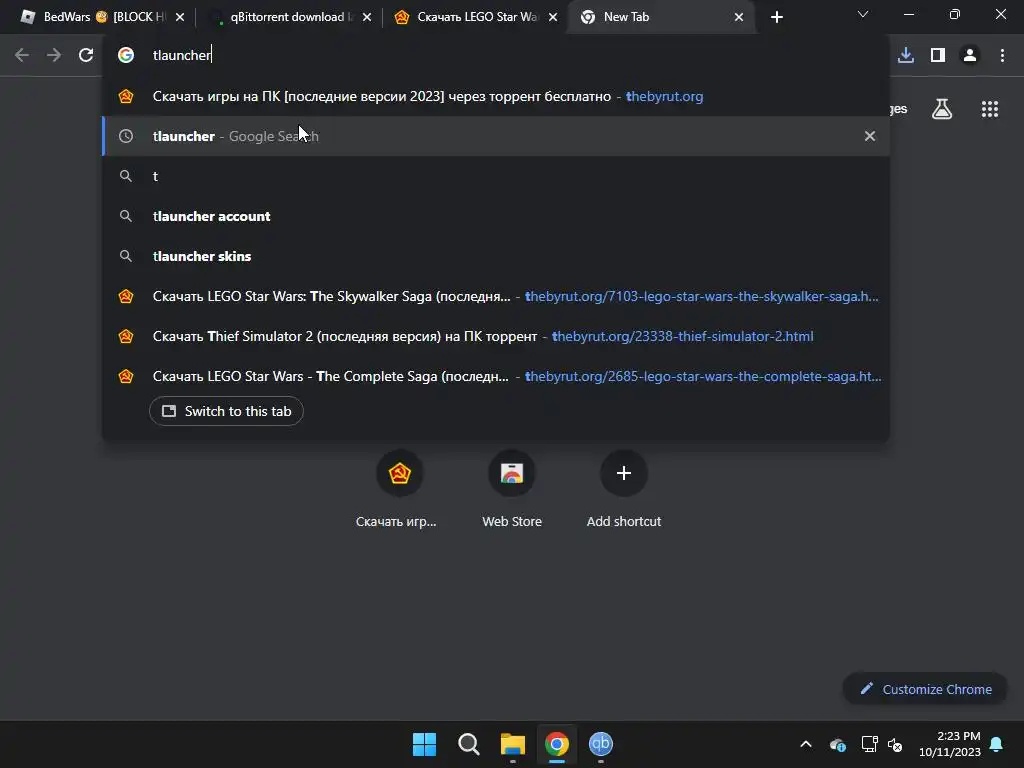Choose the 'tlauncher skins' suggestion
The image size is (1024, 768).
tap(496, 256)
